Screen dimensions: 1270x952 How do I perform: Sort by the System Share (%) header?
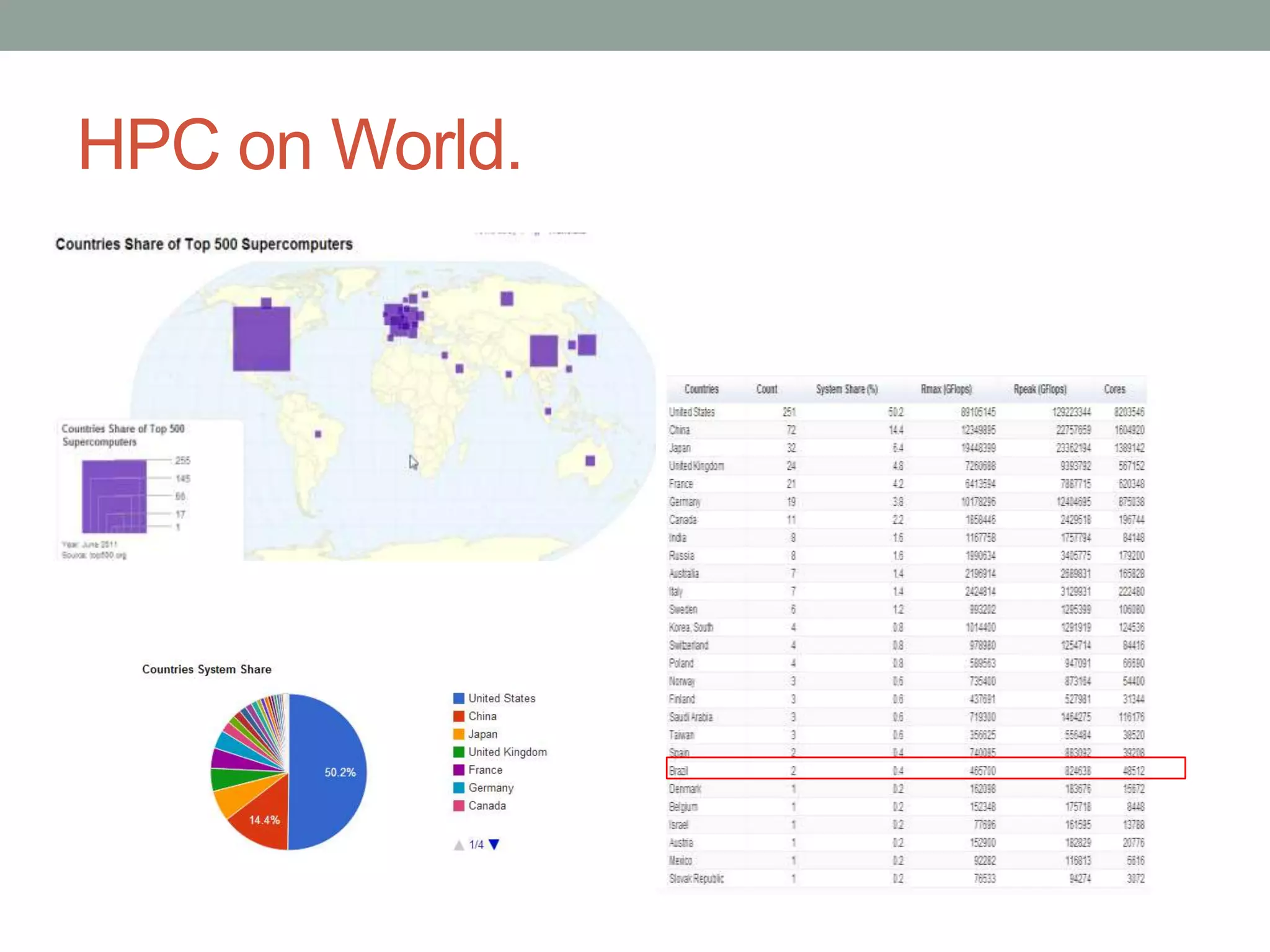846,389
